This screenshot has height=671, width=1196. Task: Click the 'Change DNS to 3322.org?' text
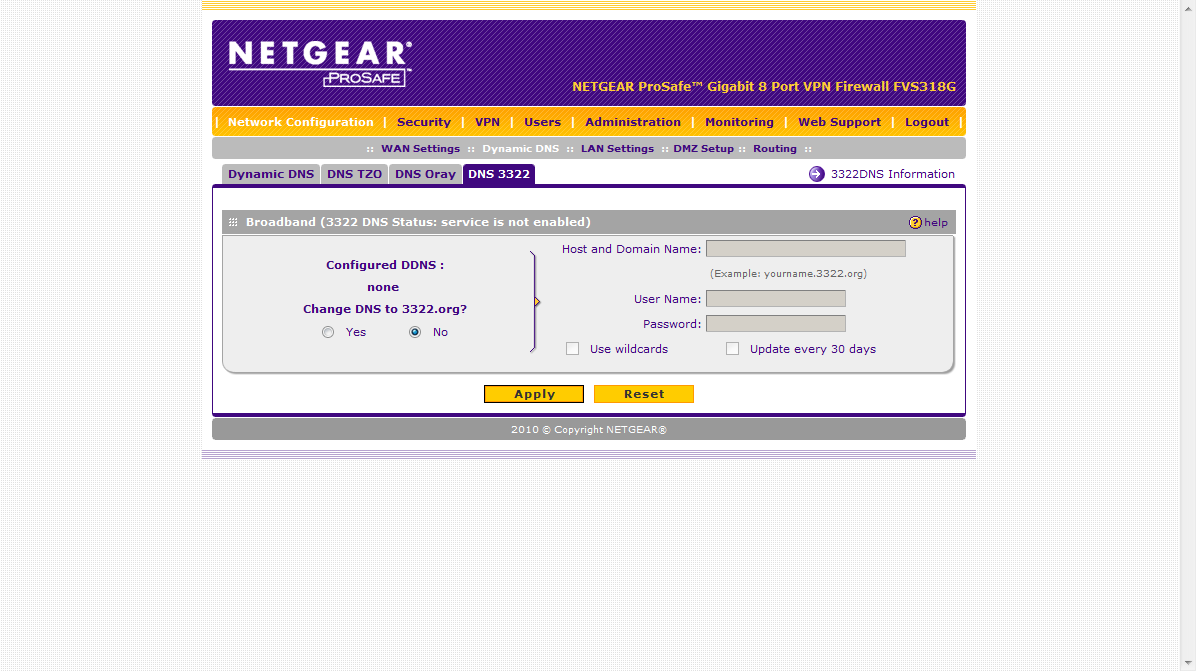(x=385, y=310)
